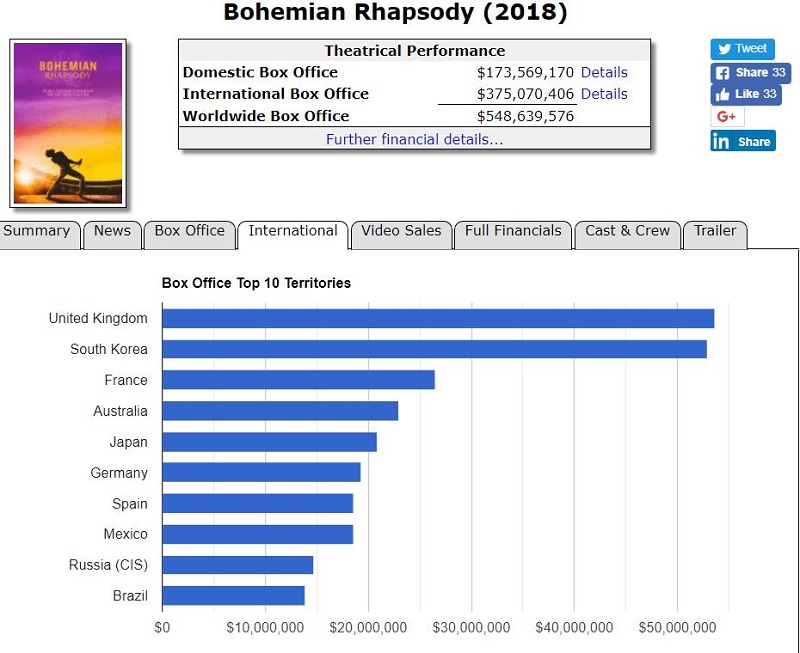
Task: Click the LinkedIn Share button
Action: [x=742, y=142]
